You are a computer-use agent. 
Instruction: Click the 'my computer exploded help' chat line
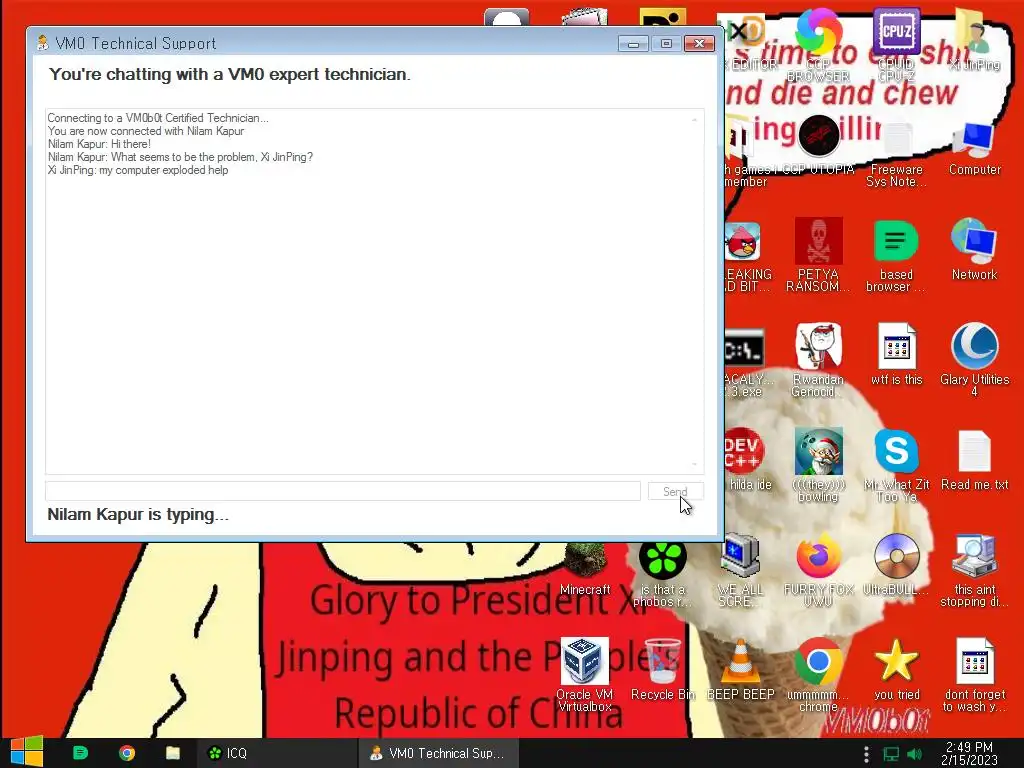pos(138,170)
